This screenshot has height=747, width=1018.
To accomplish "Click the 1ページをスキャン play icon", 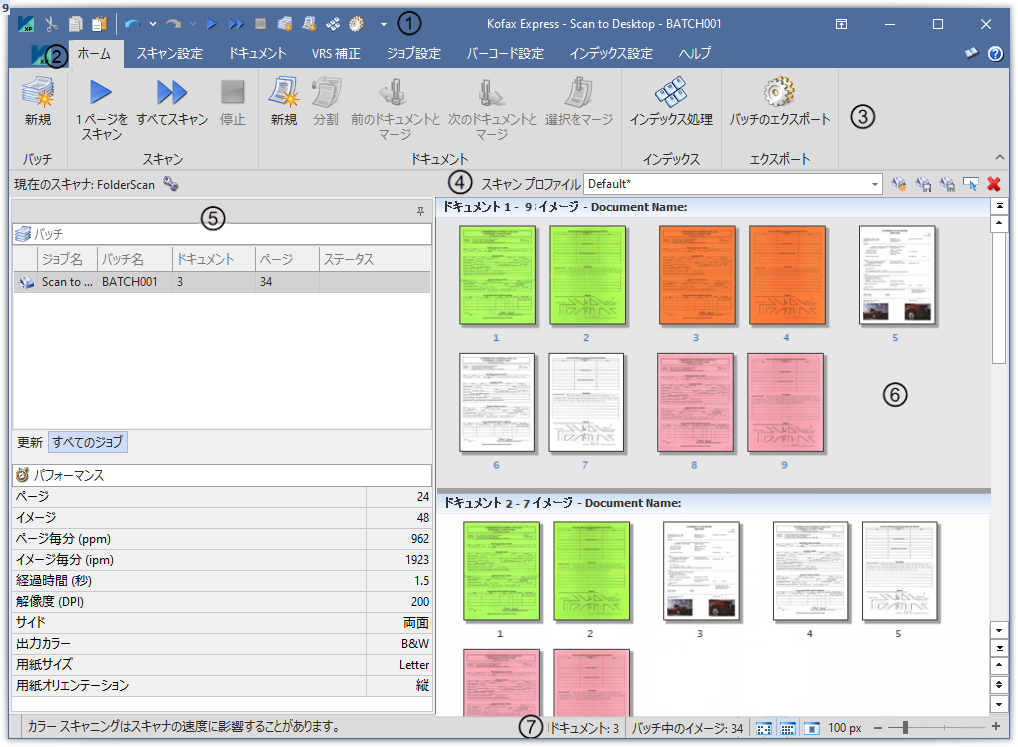I will [102, 92].
